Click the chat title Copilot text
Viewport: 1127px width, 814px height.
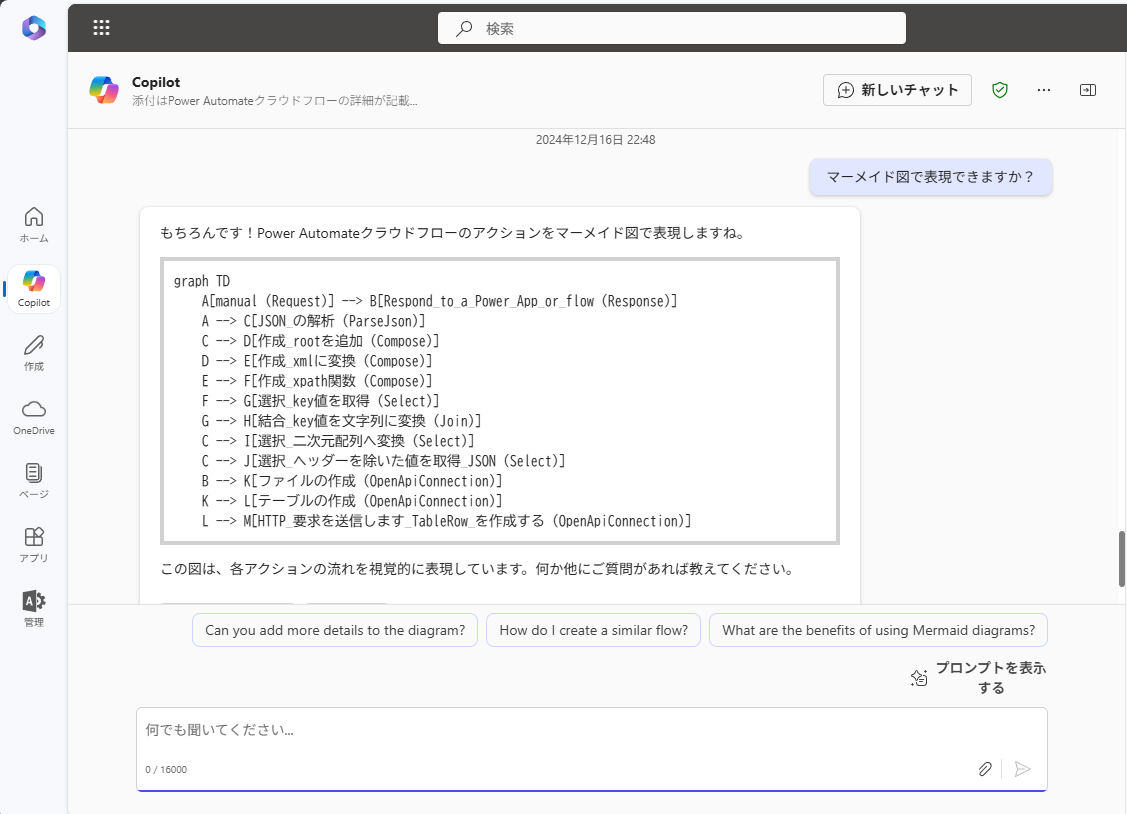click(x=156, y=82)
